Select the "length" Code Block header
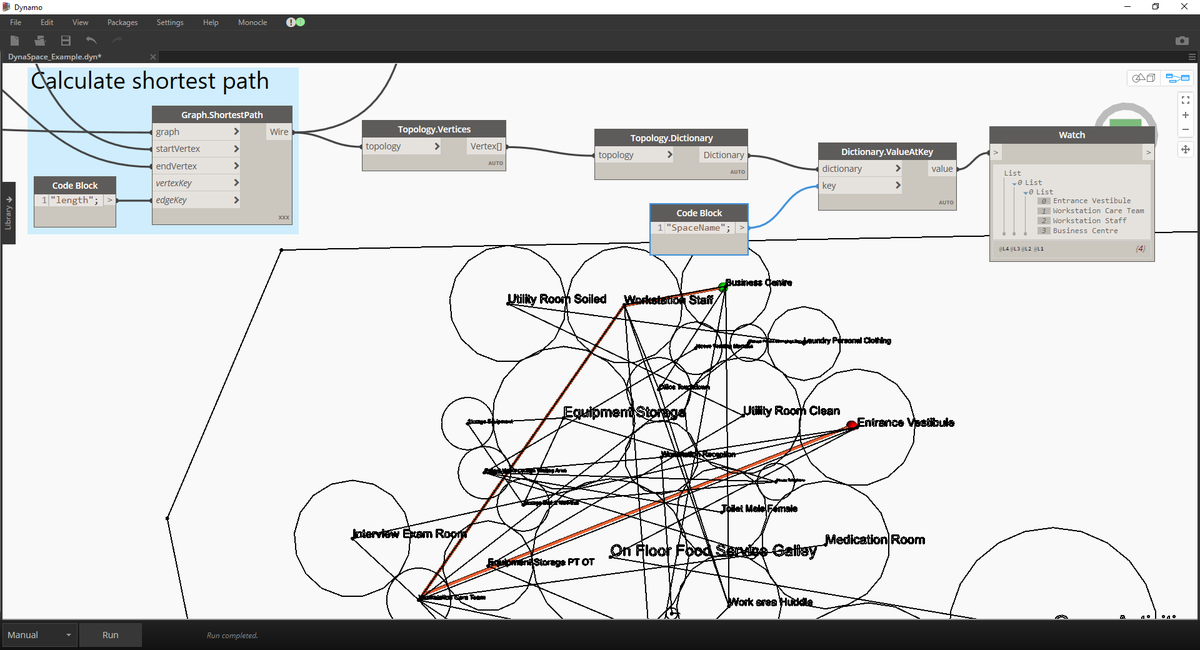Viewport: 1200px width, 650px height. [76, 185]
